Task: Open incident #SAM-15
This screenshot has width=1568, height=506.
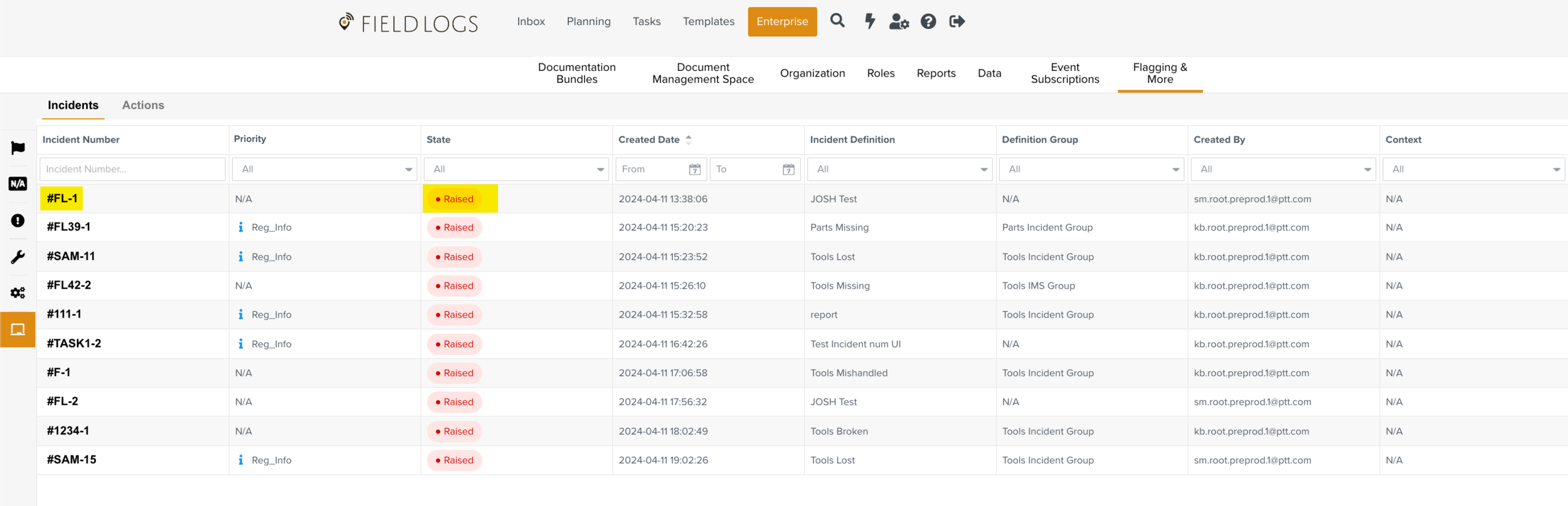Action: 72,460
